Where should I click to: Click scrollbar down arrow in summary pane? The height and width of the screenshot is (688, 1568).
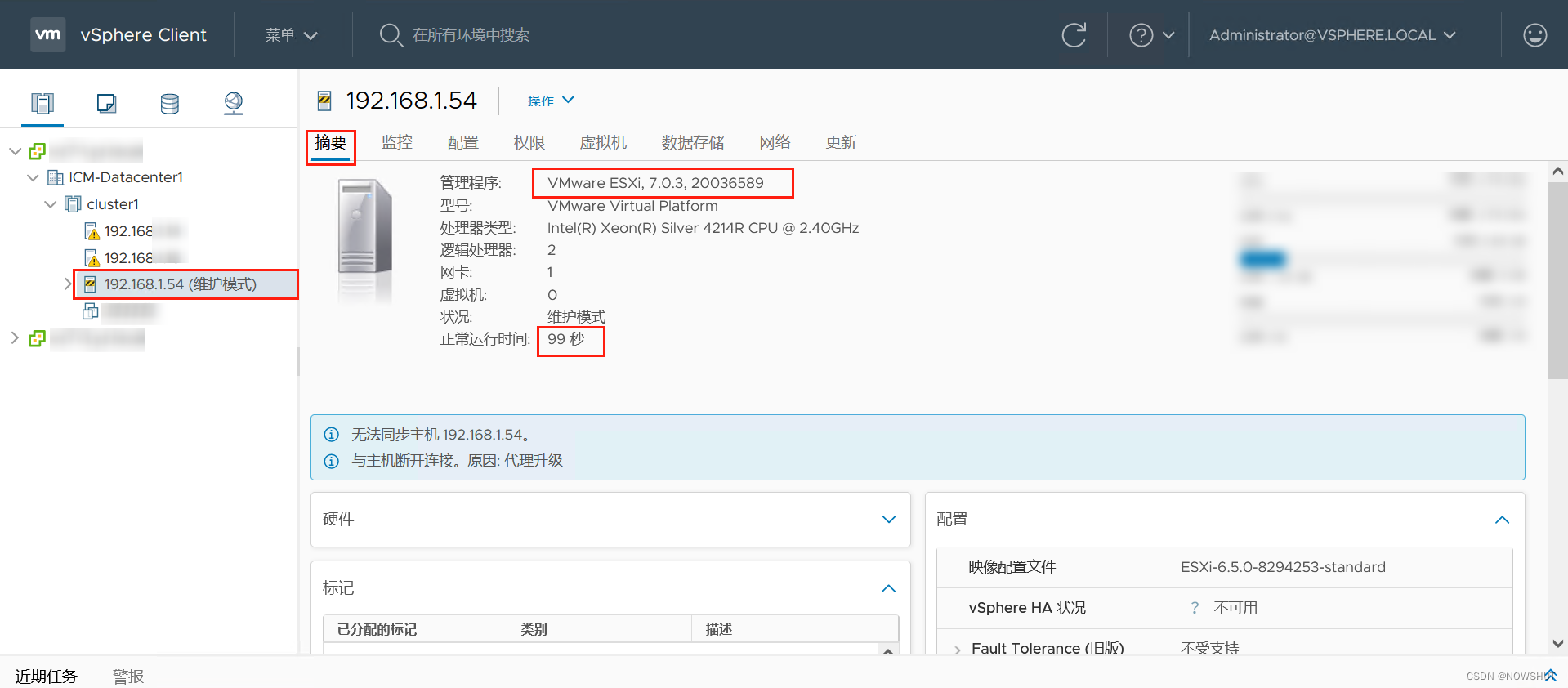1557,644
